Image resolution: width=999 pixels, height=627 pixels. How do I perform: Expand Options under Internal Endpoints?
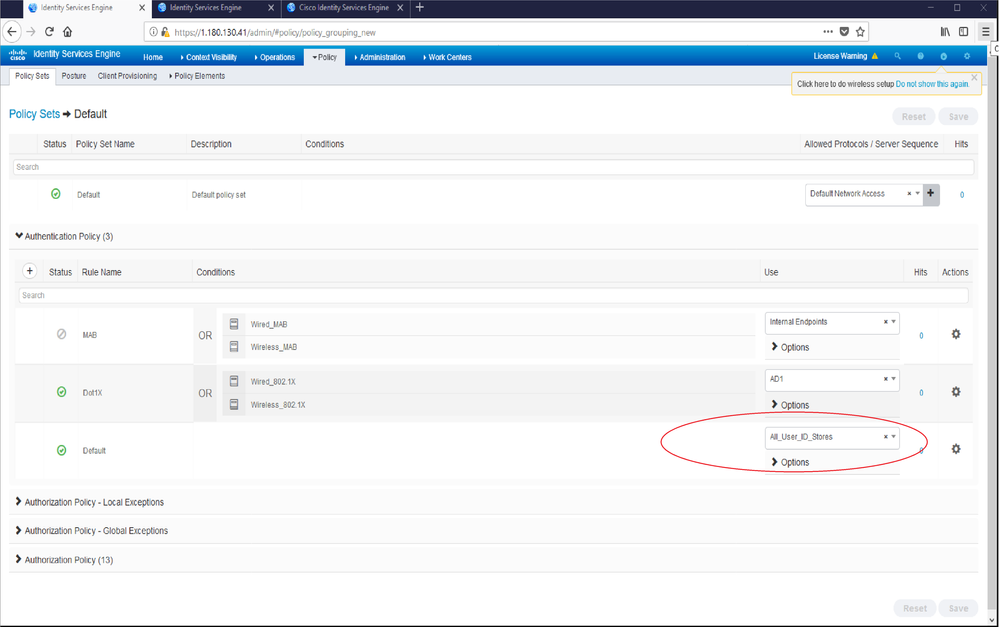pos(790,347)
